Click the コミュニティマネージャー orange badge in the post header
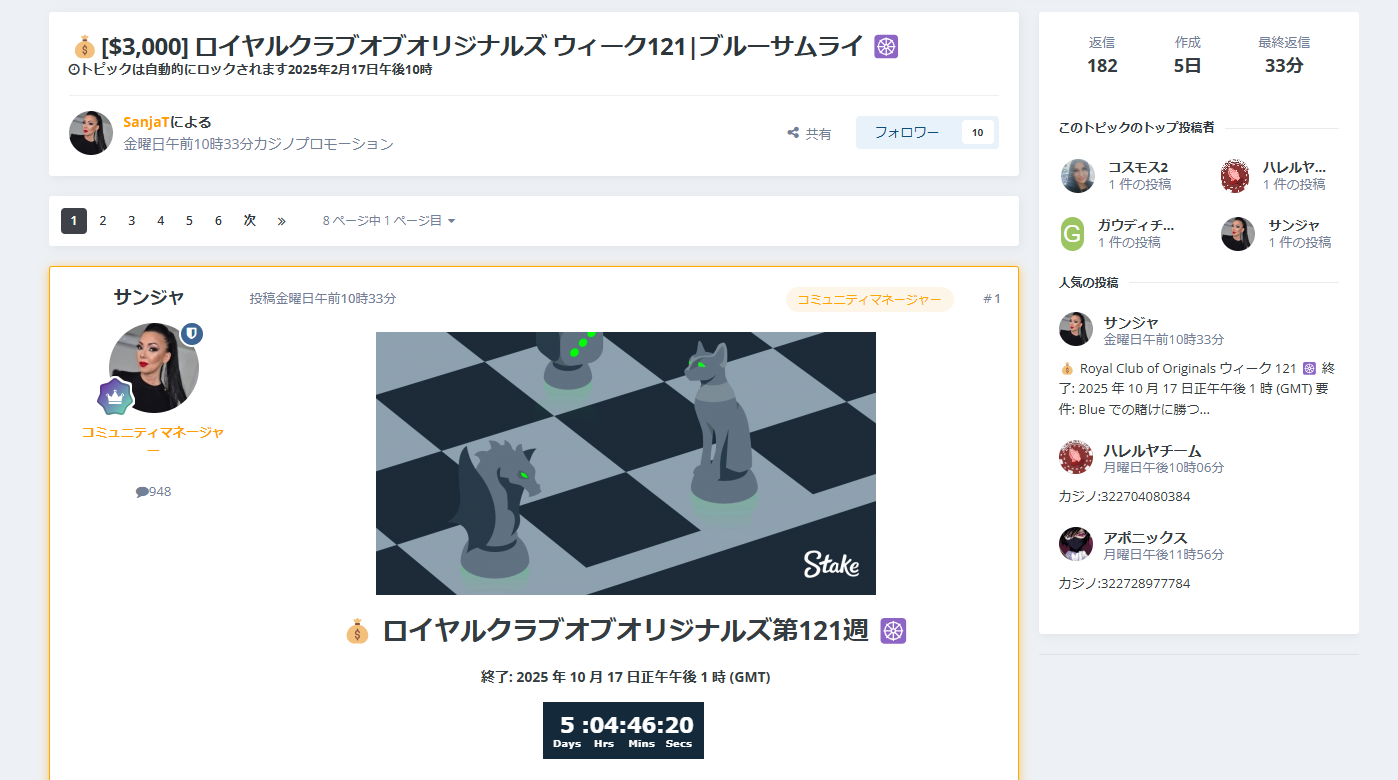1398x780 pixels. (869, 299)
